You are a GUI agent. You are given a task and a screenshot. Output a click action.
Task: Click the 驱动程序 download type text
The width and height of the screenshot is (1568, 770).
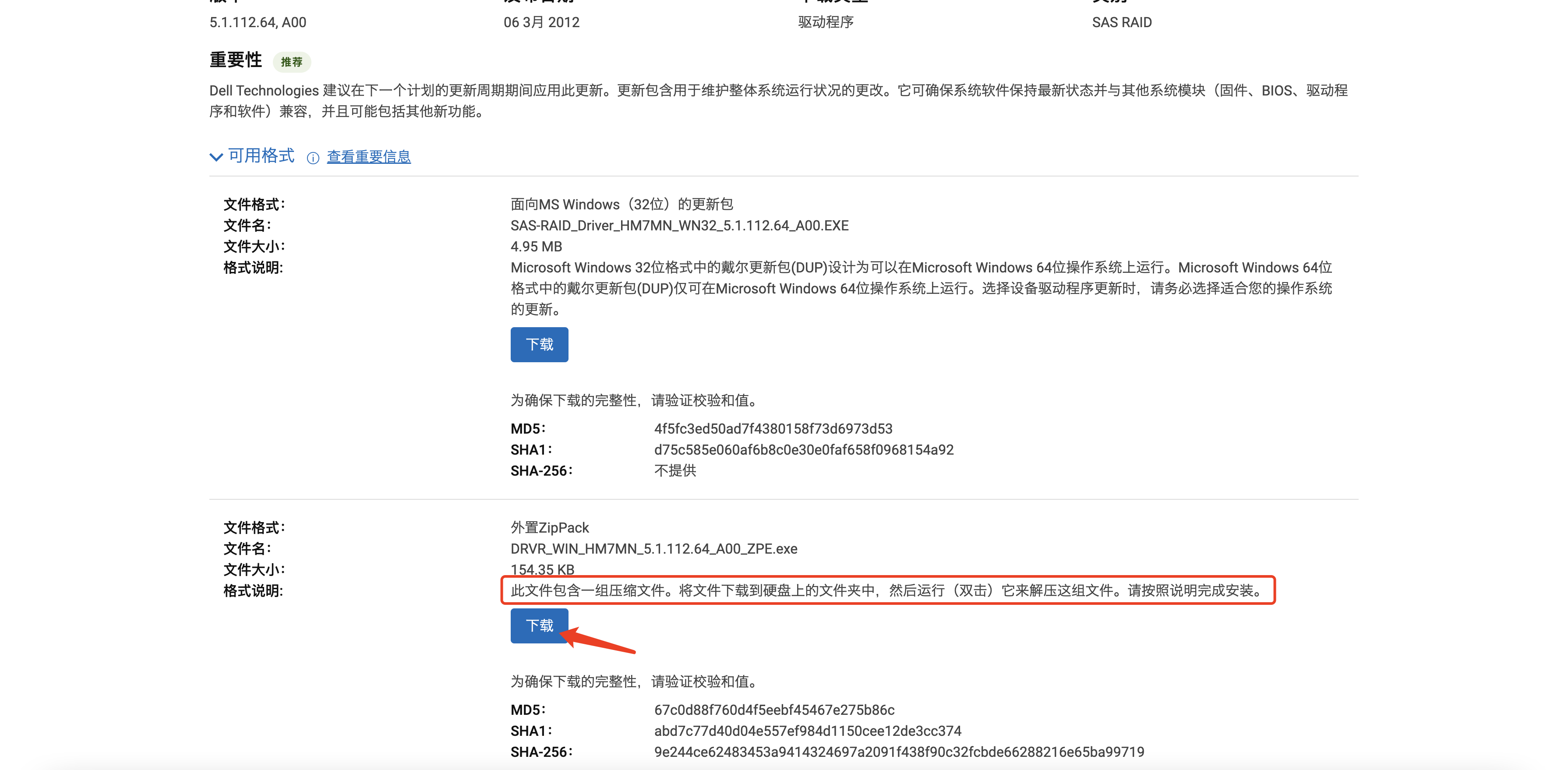click(x=826, y=22)
